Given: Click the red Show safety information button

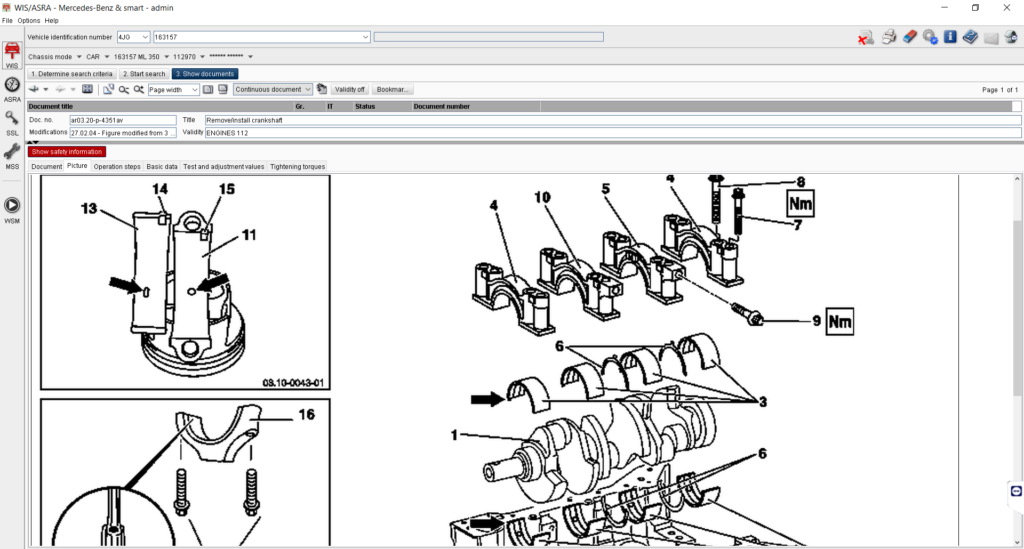Looking at the screenshot, I should [67, 151].
